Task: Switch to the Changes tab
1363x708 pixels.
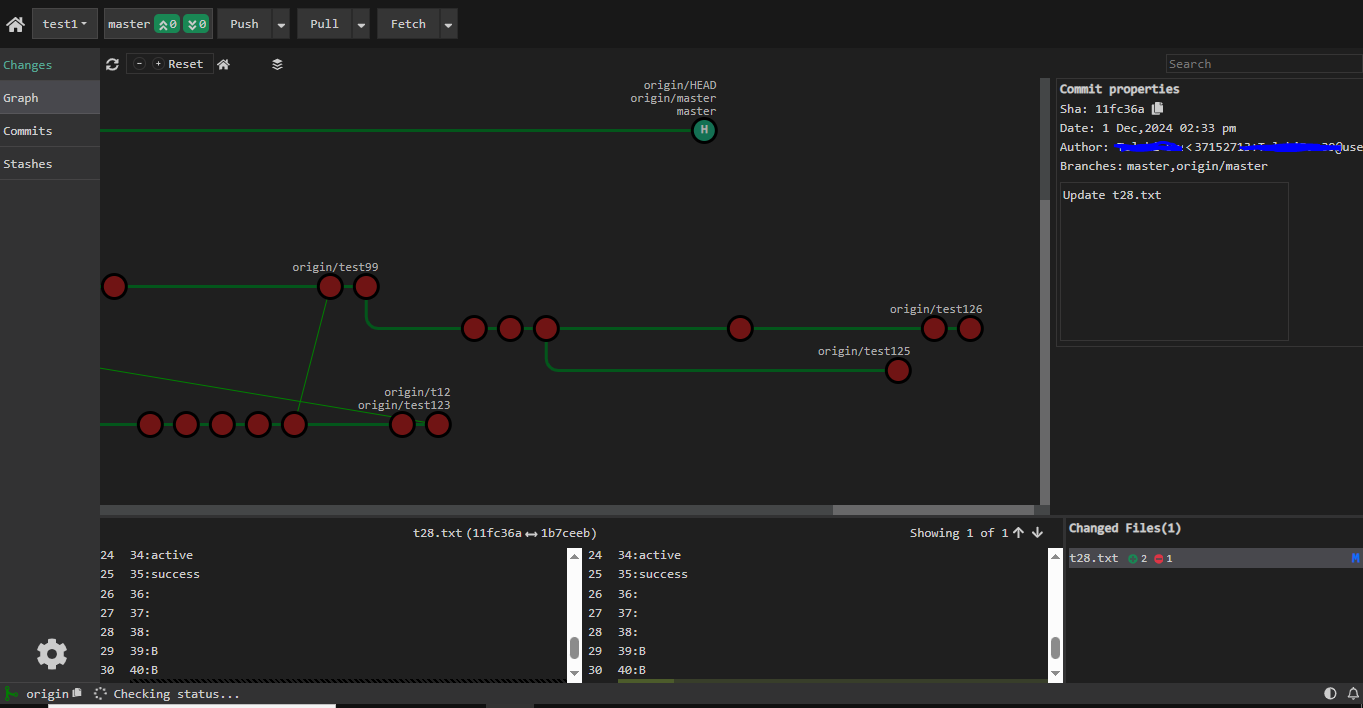Action: click(50, 65)
